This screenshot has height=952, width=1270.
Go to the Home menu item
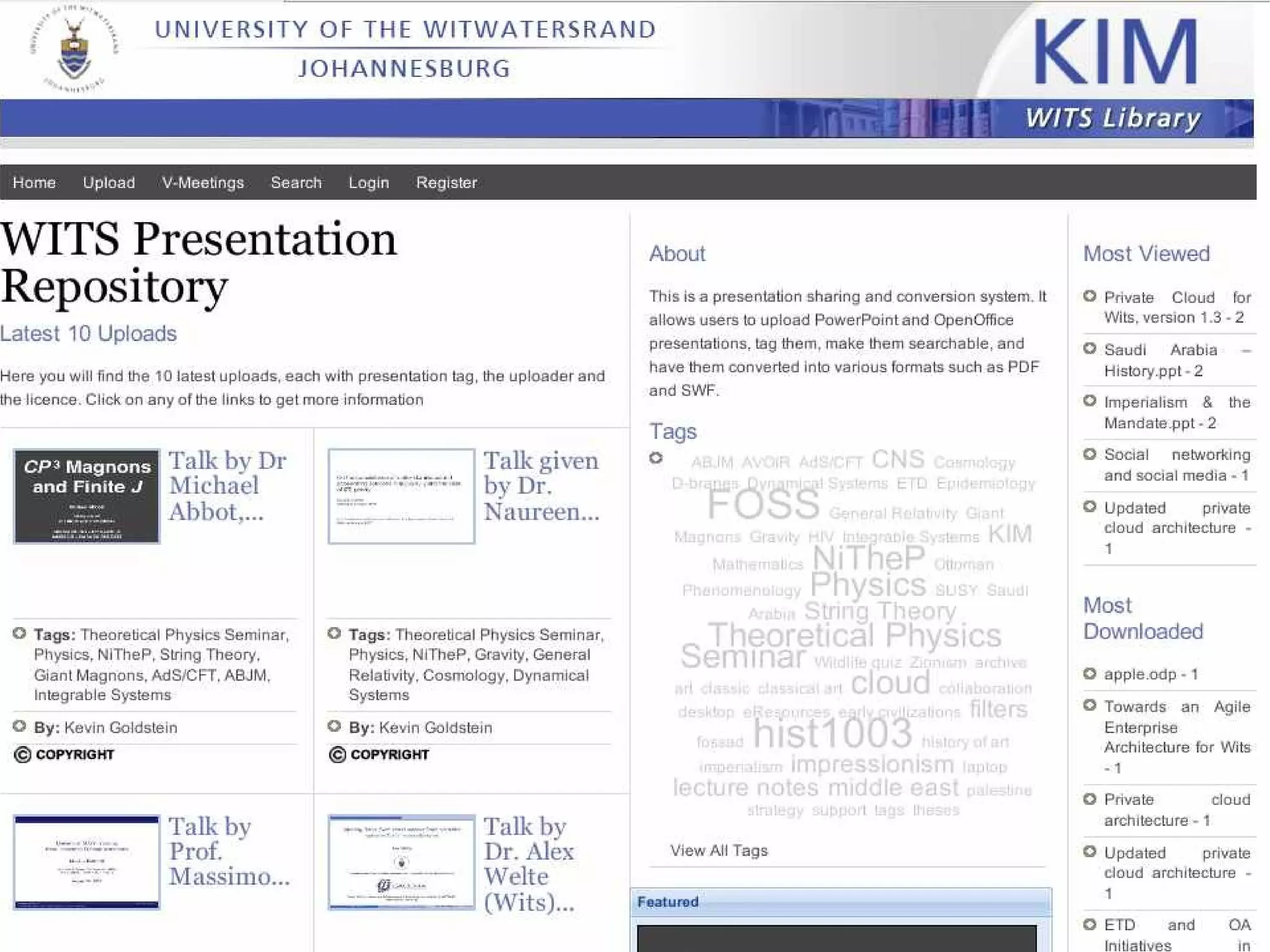tap(34, 183)
